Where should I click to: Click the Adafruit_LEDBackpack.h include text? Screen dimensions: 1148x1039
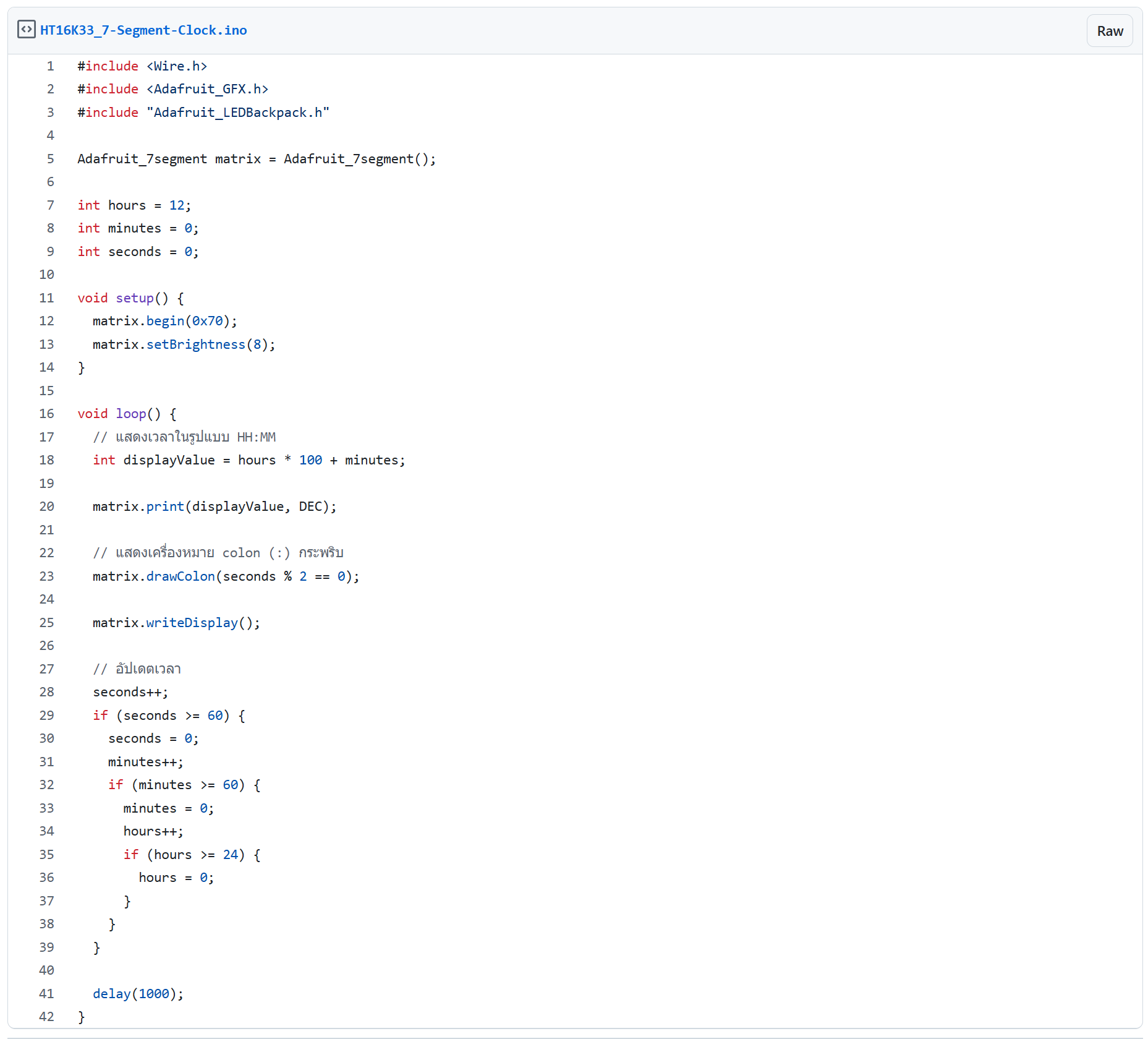238,113
